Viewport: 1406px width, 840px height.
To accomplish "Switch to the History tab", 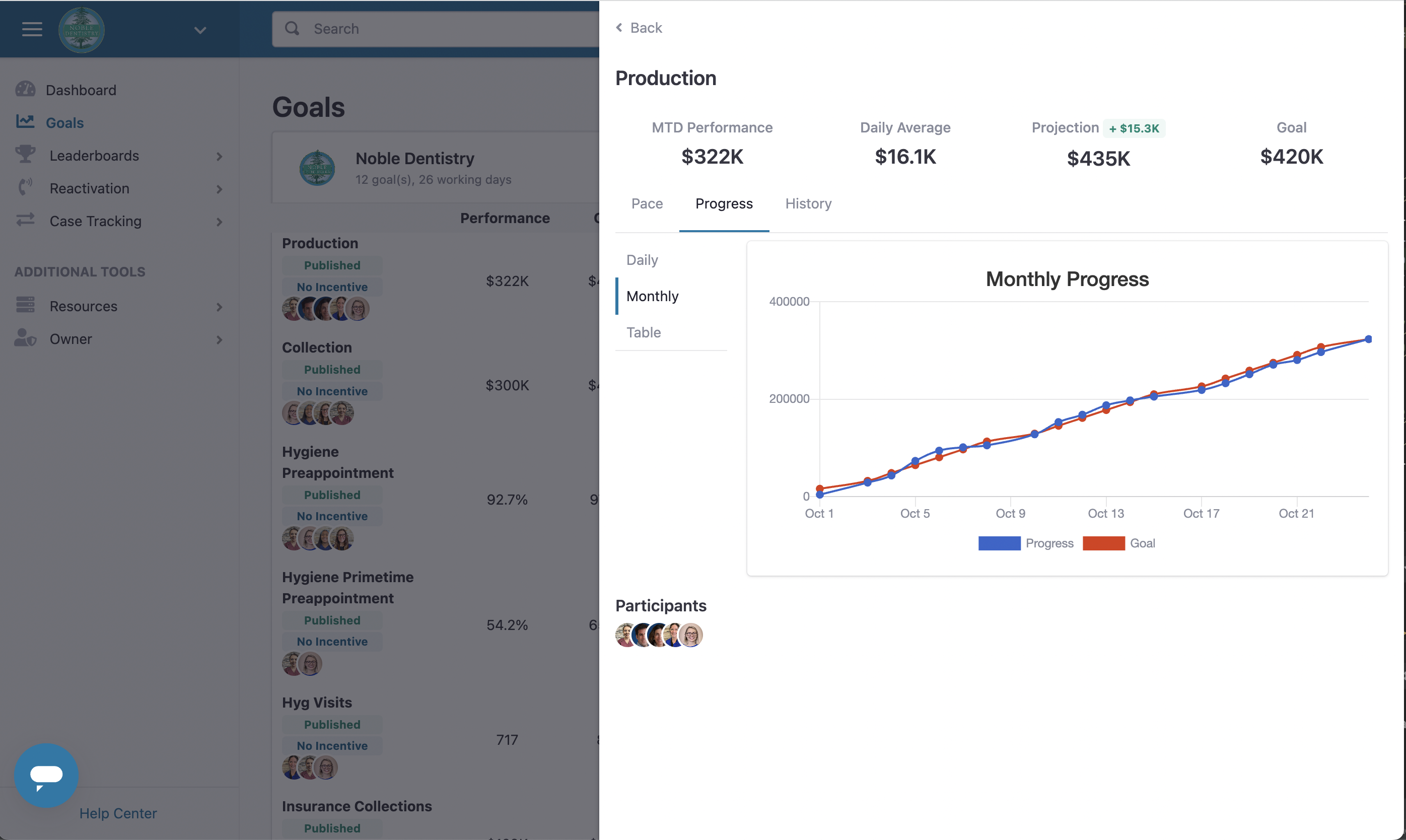I will click(808, 204).
